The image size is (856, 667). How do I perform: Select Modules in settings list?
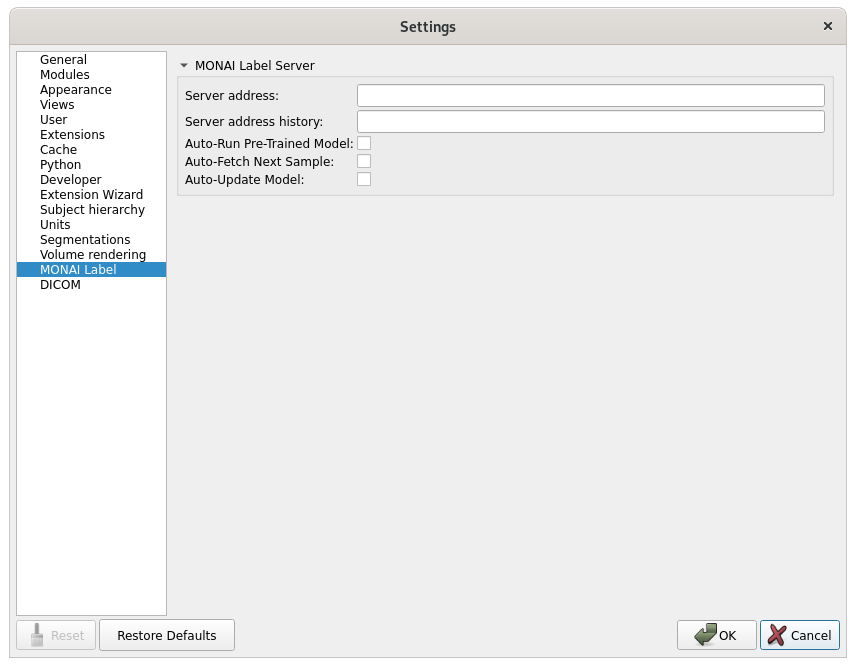[x=92, y=75]
